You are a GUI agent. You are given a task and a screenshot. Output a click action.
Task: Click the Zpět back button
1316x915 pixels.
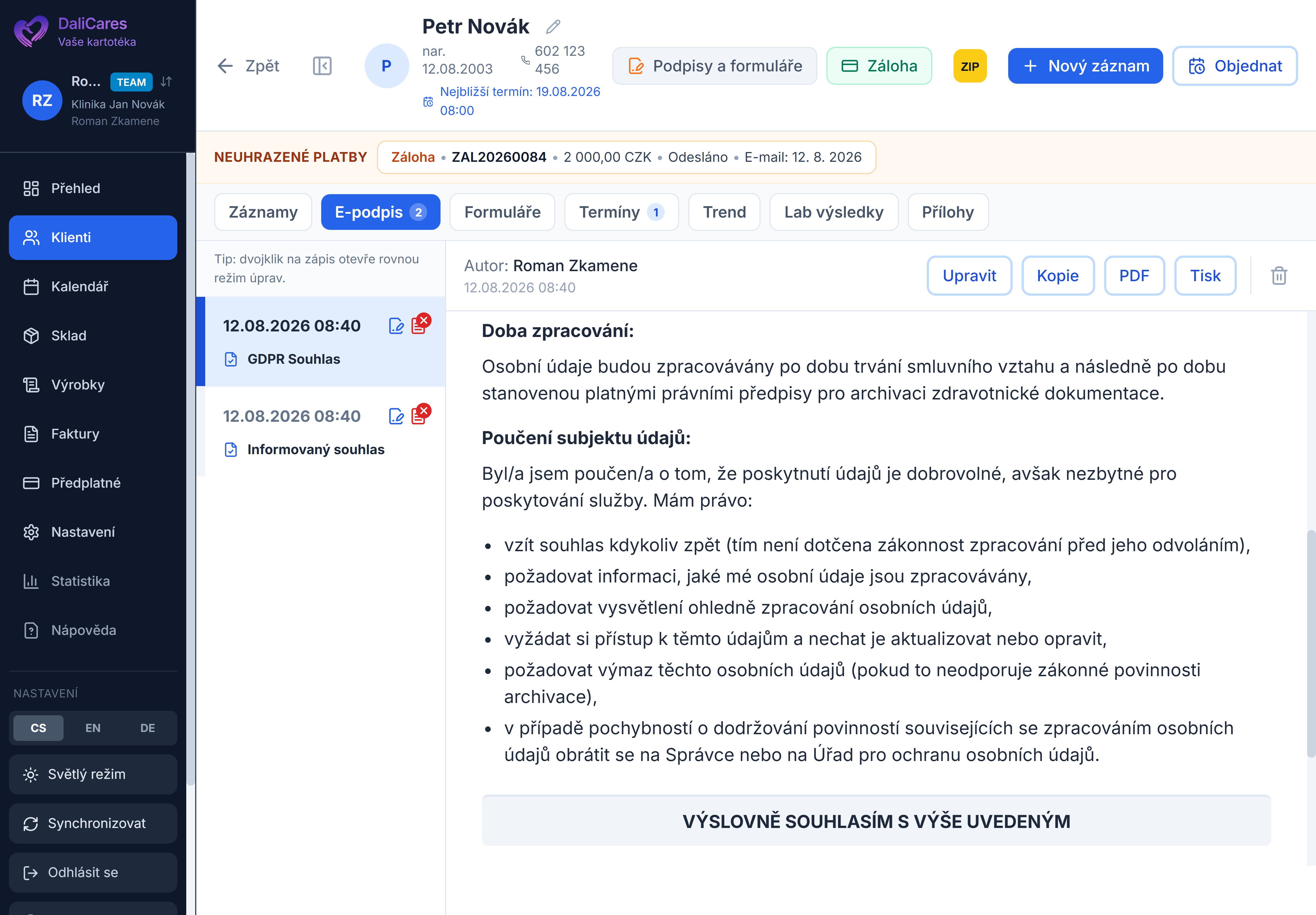click(x=249, y=66)
